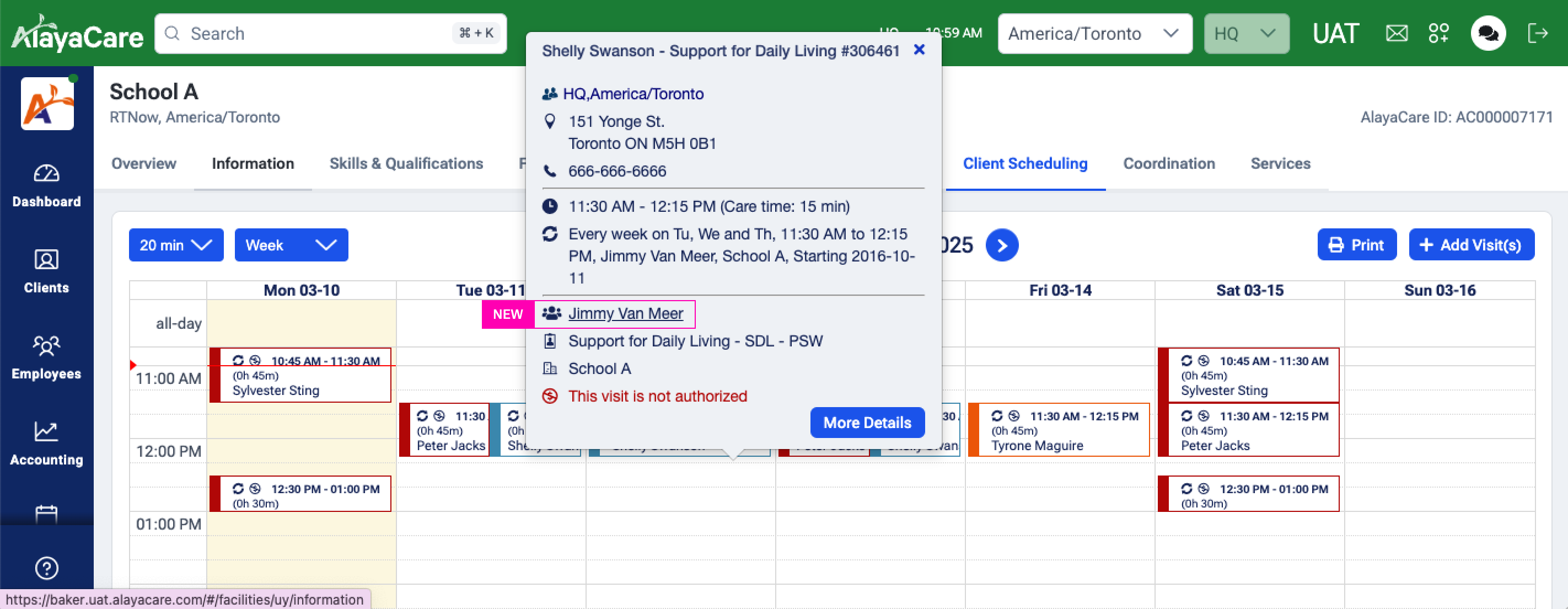Open the apps grid icon

[x=1438, y=33]
